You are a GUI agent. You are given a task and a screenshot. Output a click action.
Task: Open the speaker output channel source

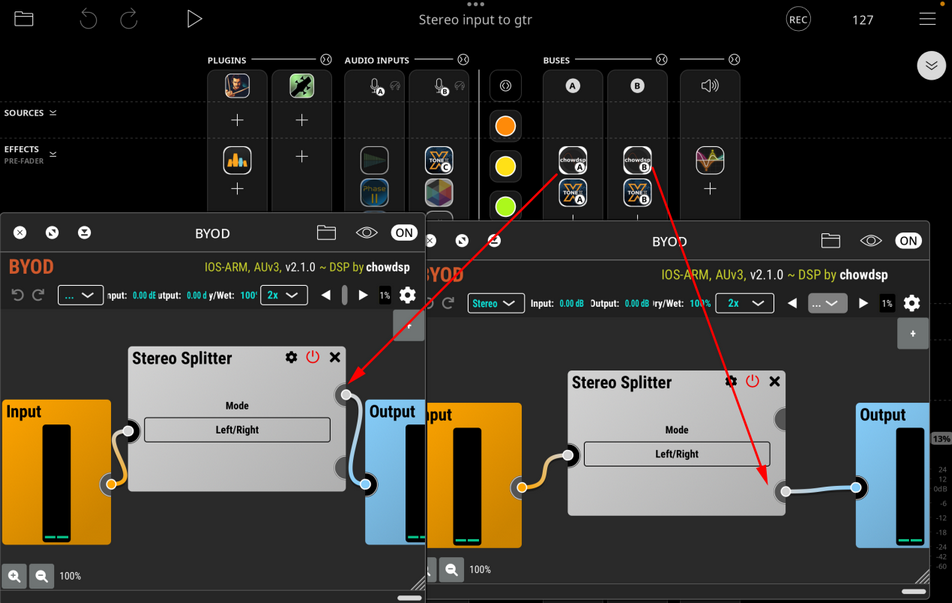710,86
